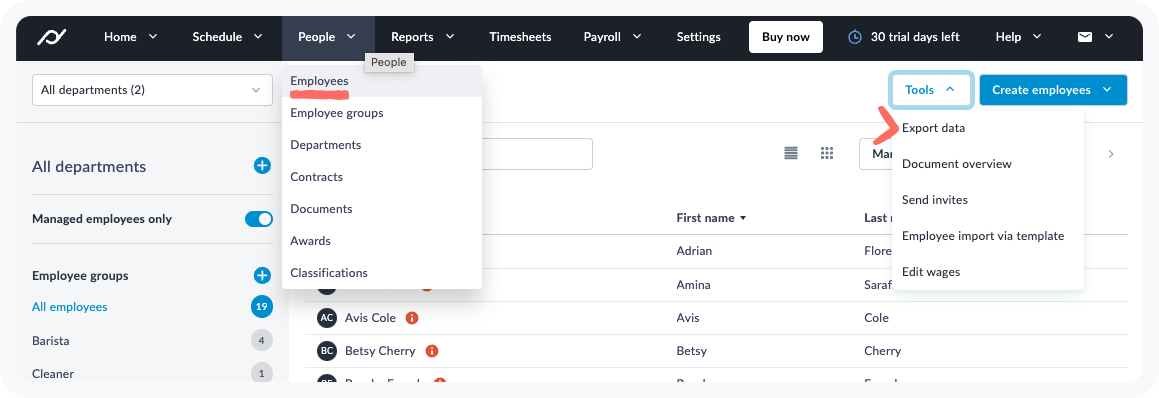Click the 4 count badge for Barista
The width and height of the screenshot is (1159, 398).
262,340
